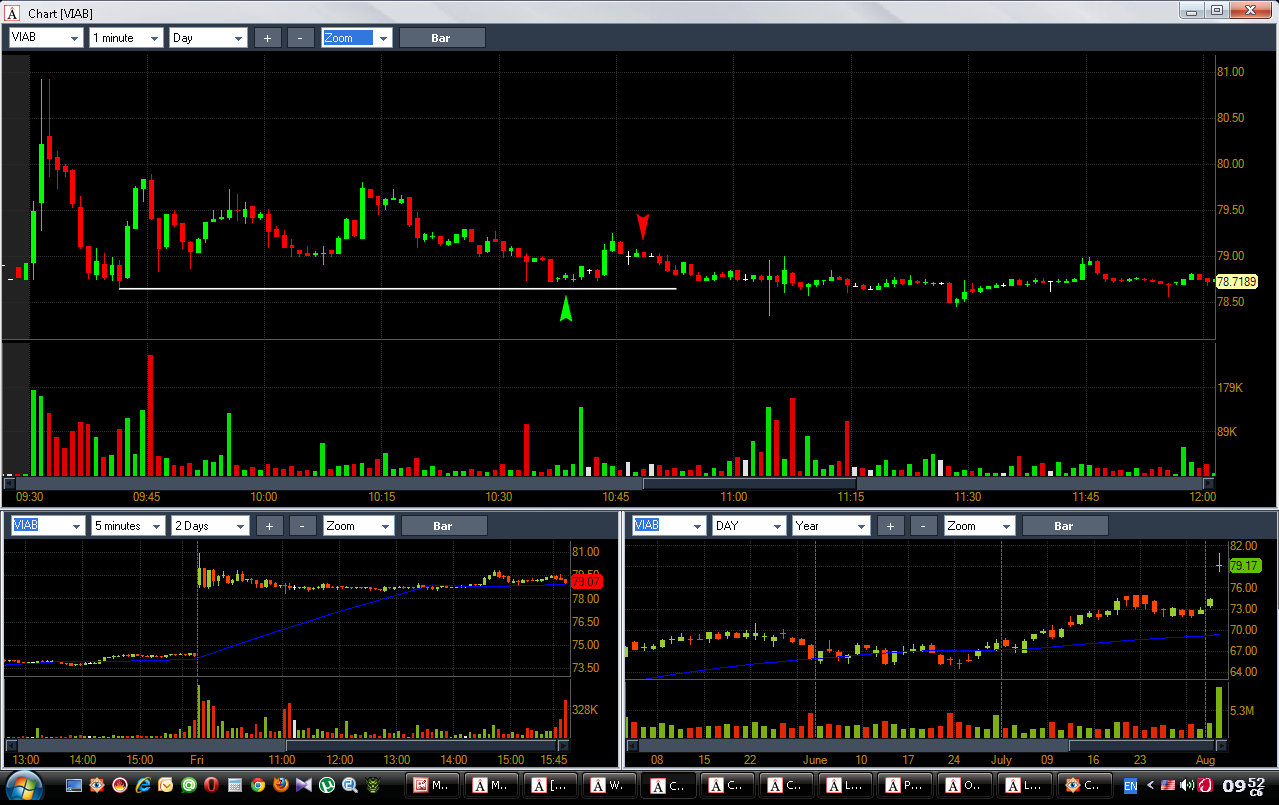
Task: Click the minus button in the 5 minutes chart
Action: [303, 526]
